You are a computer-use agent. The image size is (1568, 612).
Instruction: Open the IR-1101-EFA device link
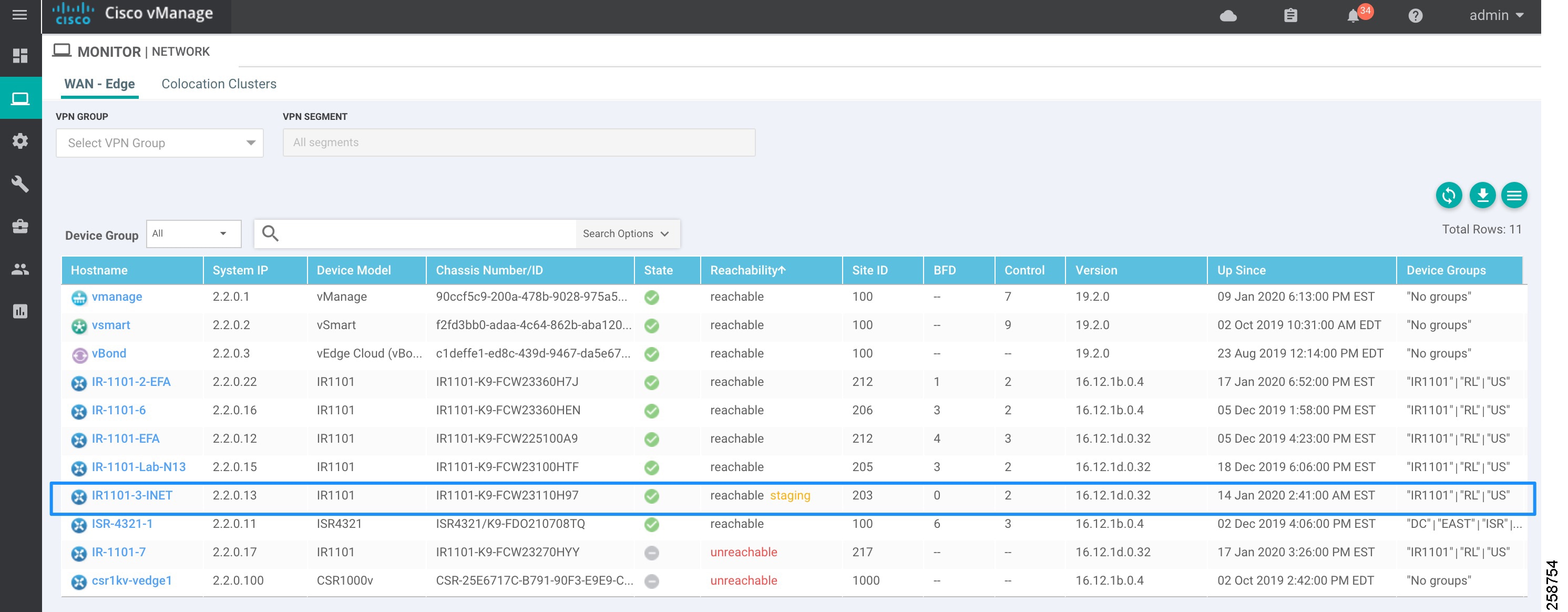click(x=126, y=439)
